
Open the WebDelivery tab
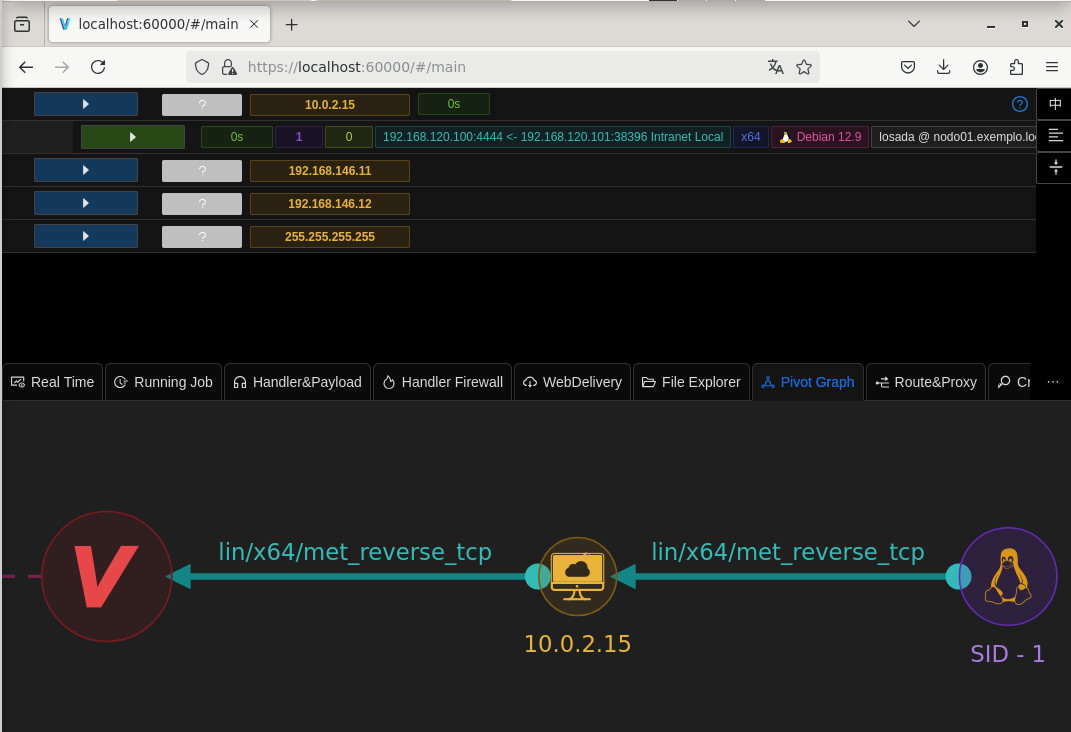[x=572, y=382]
